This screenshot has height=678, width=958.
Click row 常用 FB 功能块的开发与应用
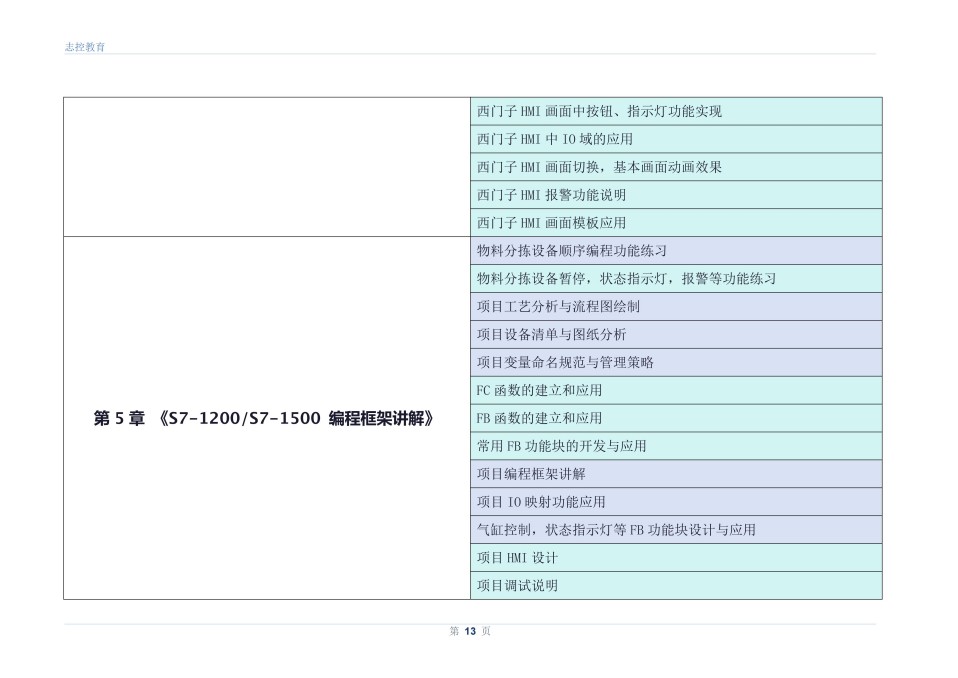click(x=676, y=446)
